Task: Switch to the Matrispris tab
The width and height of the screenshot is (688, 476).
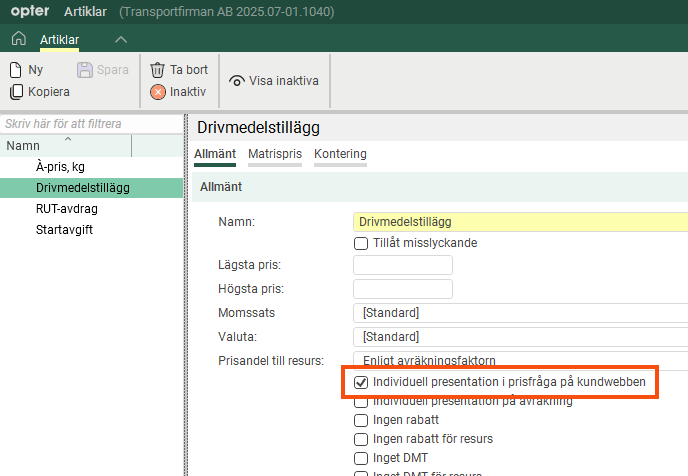Action: click(x=274, y=154)
